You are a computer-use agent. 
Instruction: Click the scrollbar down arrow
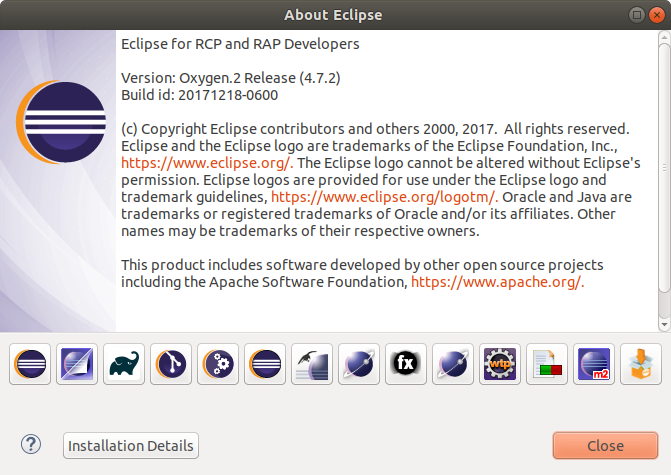click(x=664, y=325)
